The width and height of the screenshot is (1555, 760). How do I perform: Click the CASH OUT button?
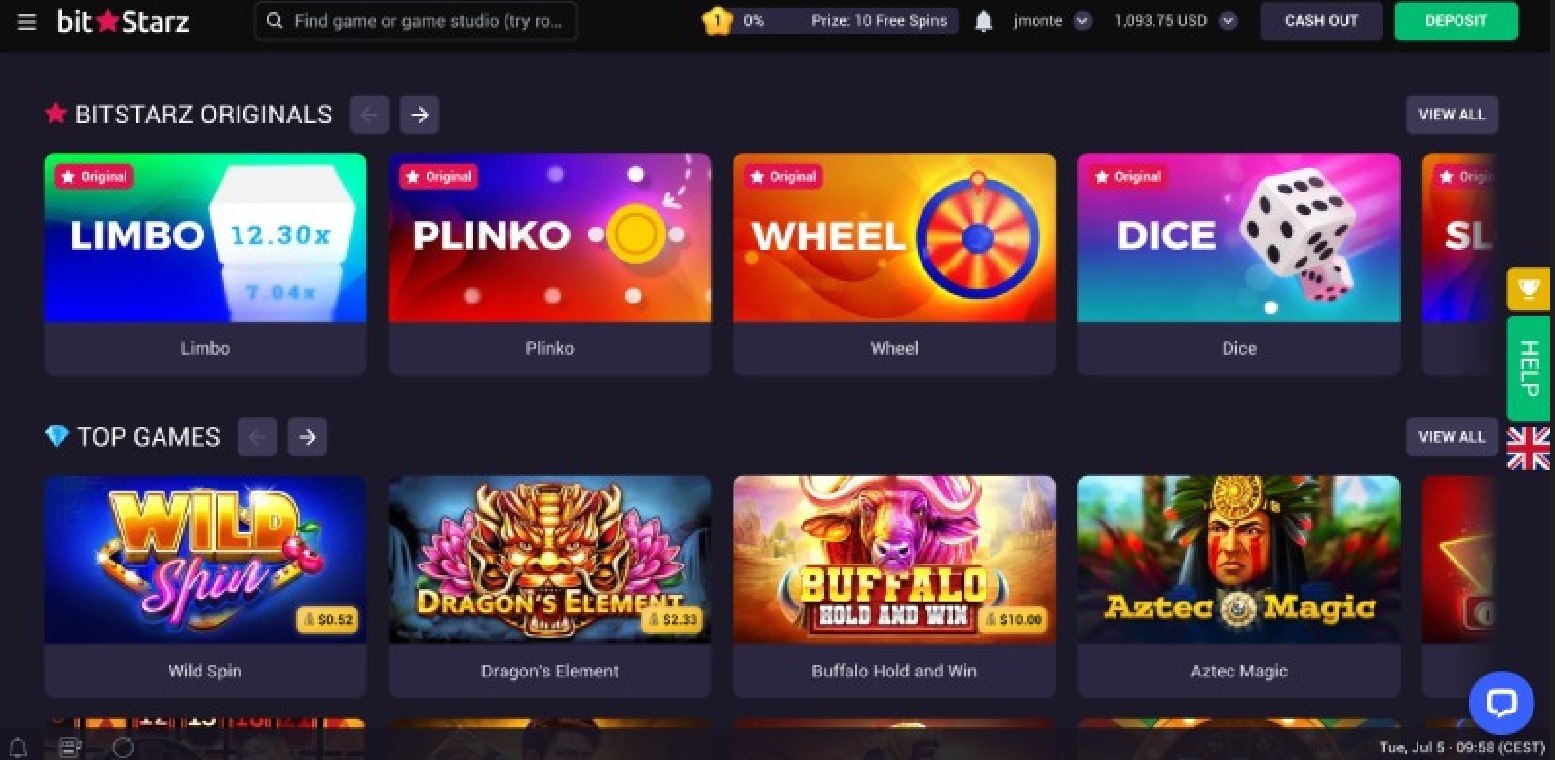1321,21
